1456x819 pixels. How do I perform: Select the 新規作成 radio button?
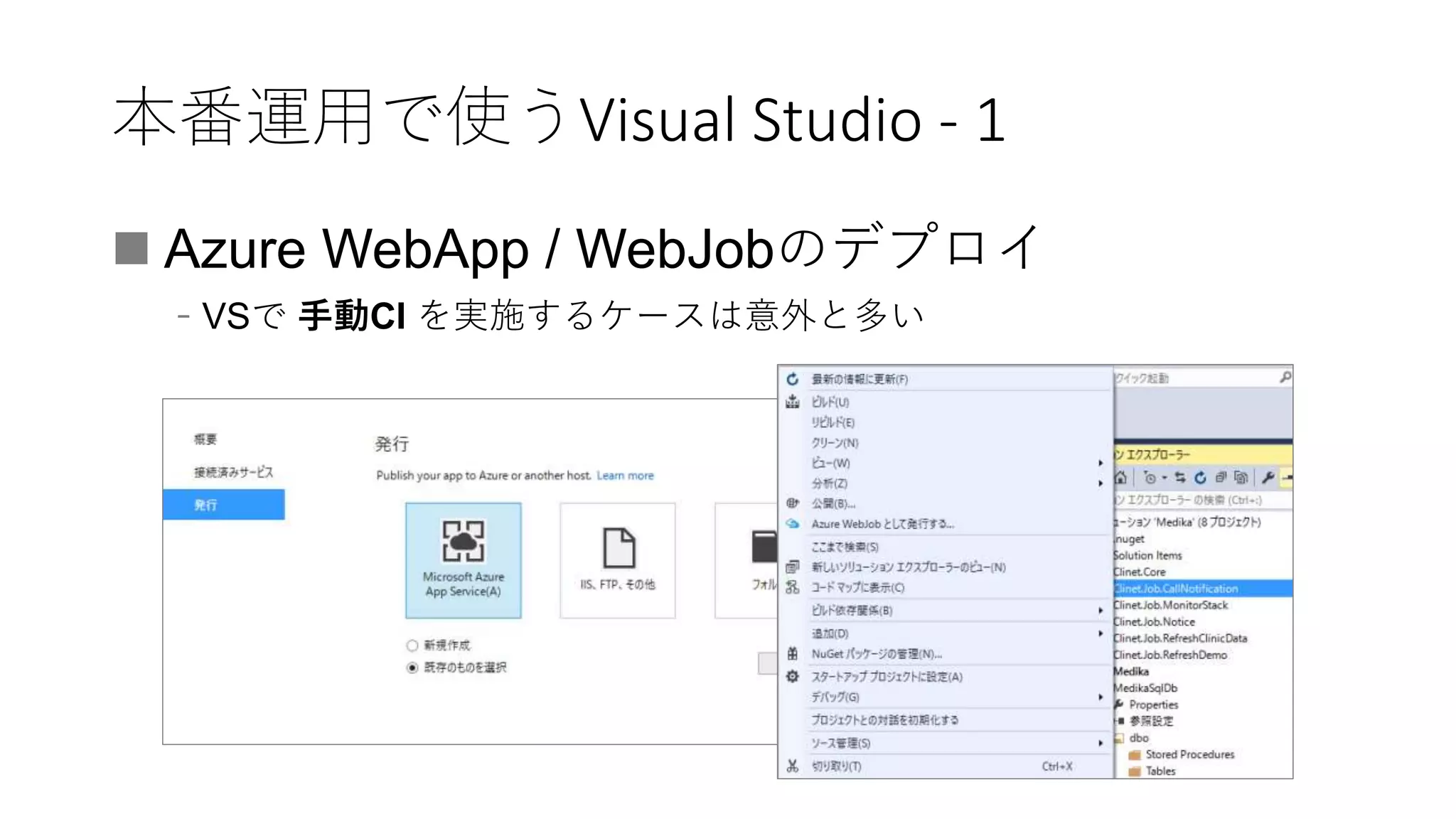coord(412,646)
